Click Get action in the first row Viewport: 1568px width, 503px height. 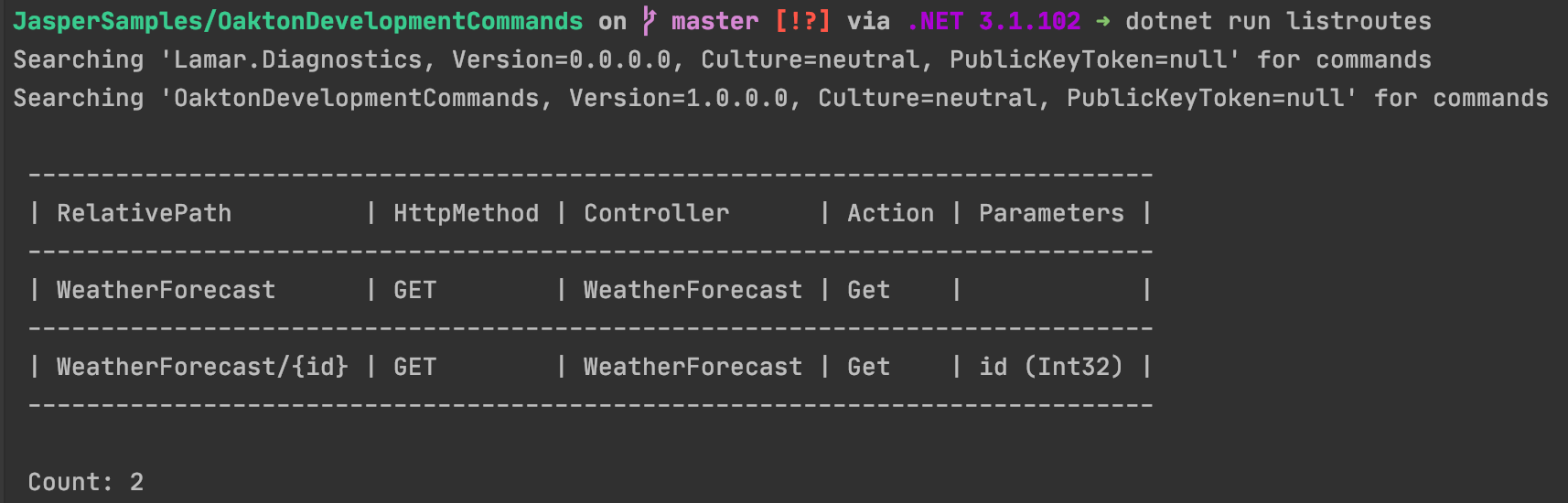(868, 290)
